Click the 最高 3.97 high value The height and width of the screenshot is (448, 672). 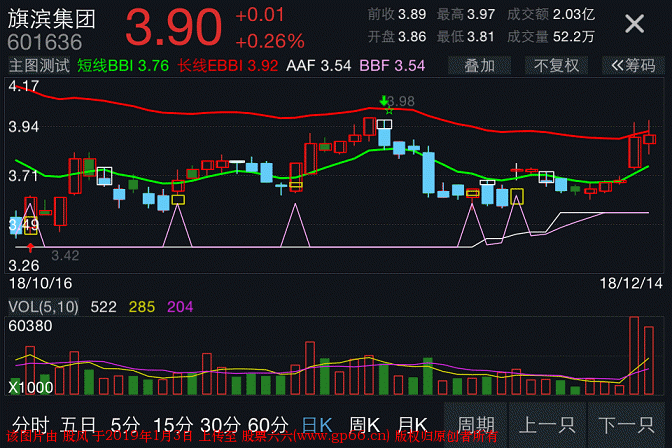click(466, 15)
